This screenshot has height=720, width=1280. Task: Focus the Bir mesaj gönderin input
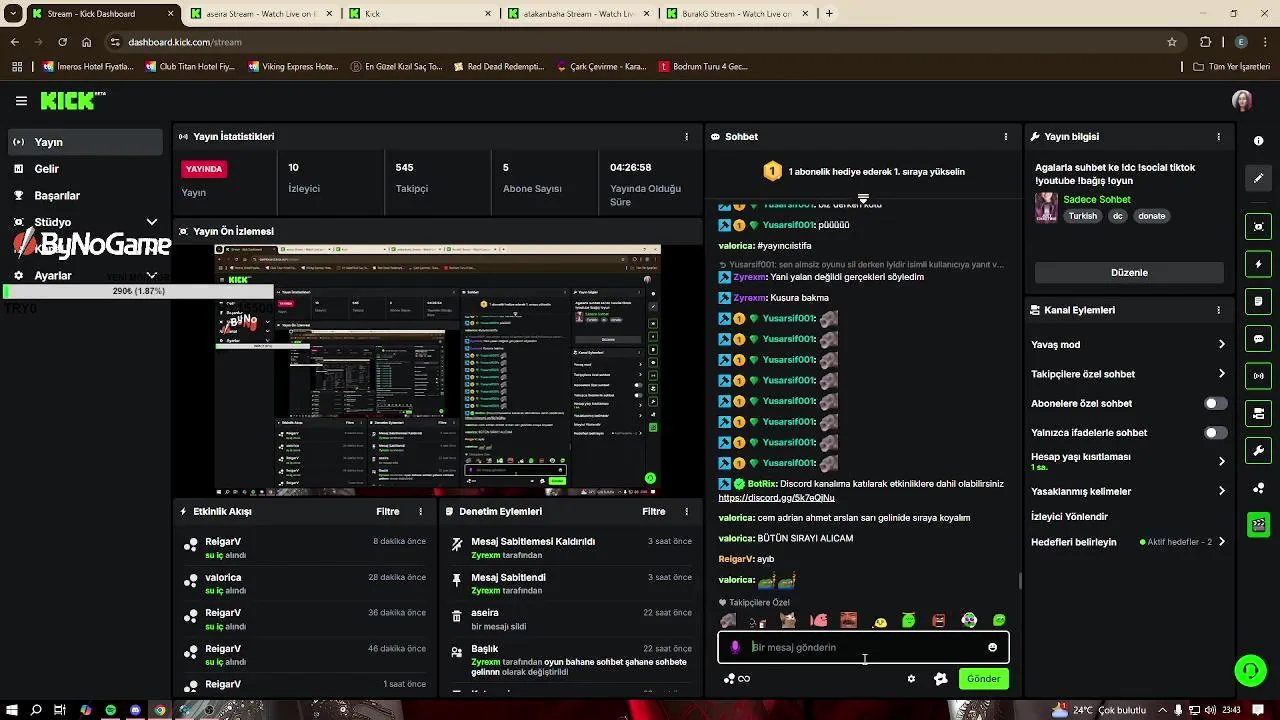coord(863,647)
